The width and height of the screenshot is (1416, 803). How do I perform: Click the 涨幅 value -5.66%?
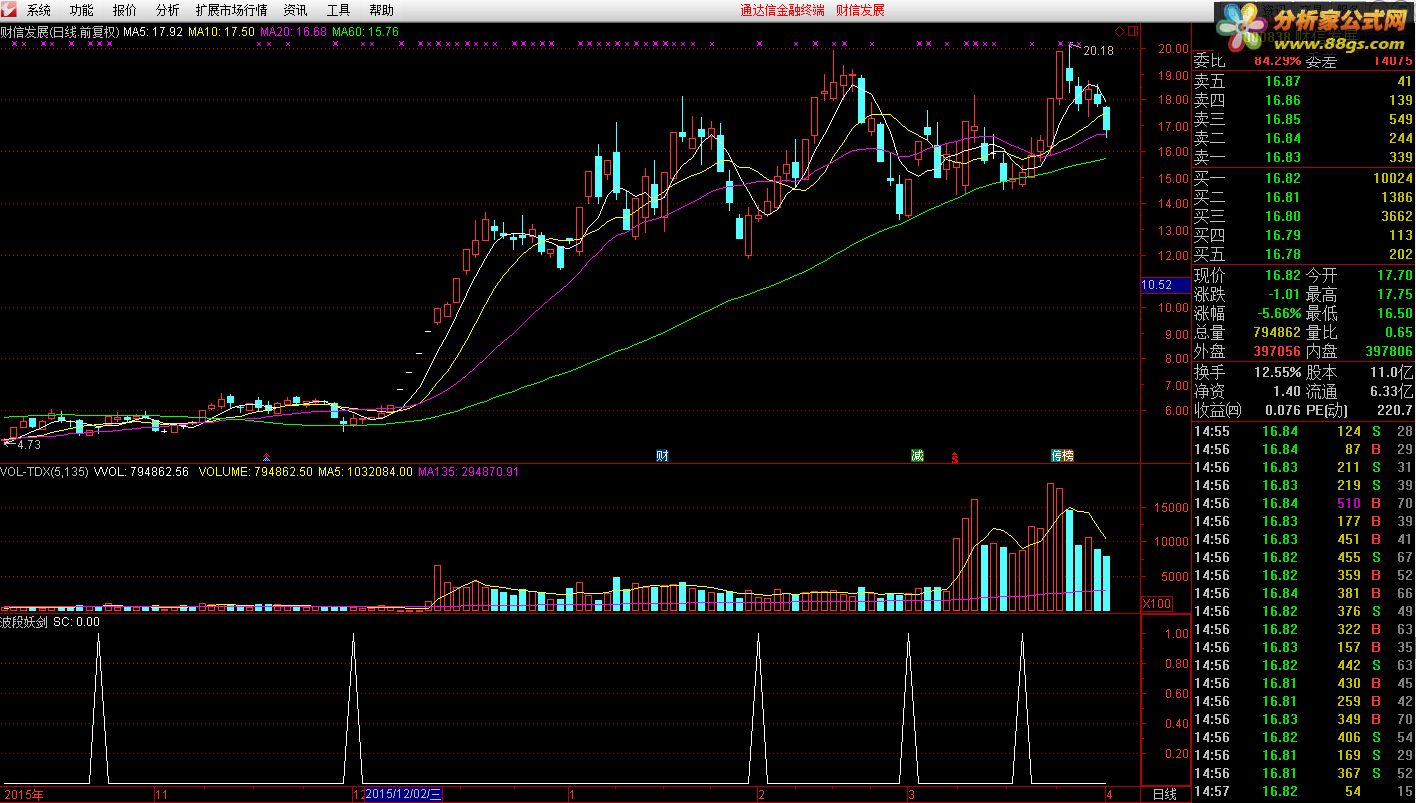[x=1277, y=313]
